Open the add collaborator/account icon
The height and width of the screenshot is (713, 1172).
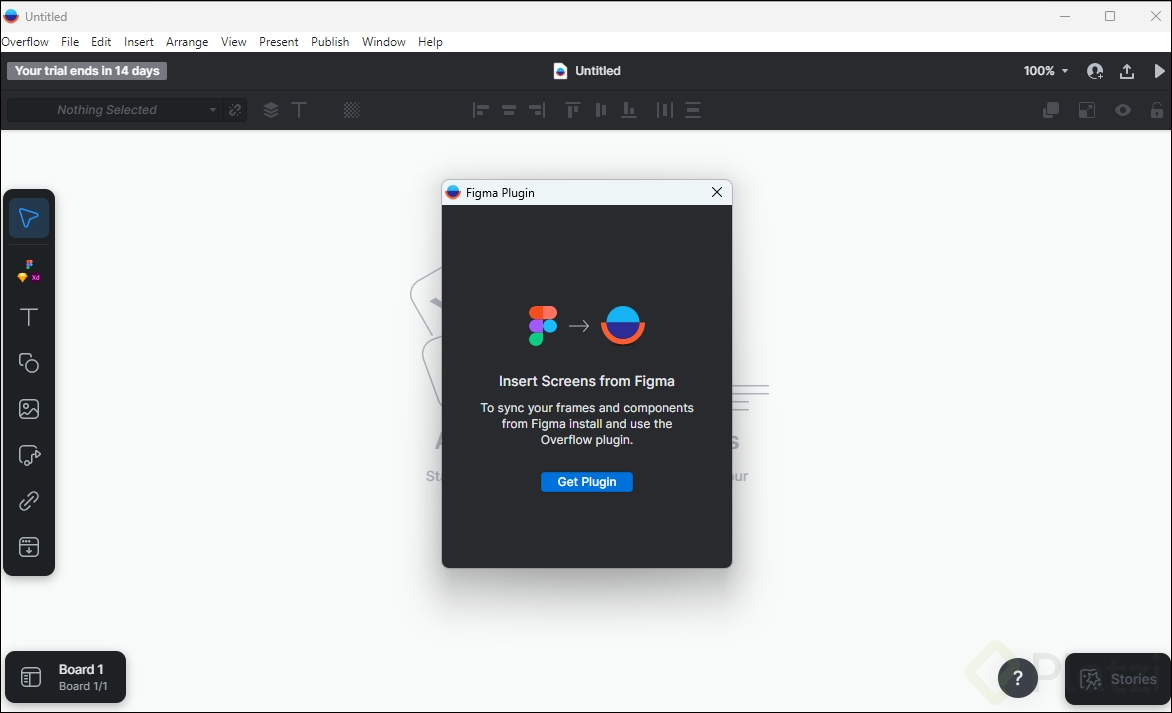pos(1095,71)
